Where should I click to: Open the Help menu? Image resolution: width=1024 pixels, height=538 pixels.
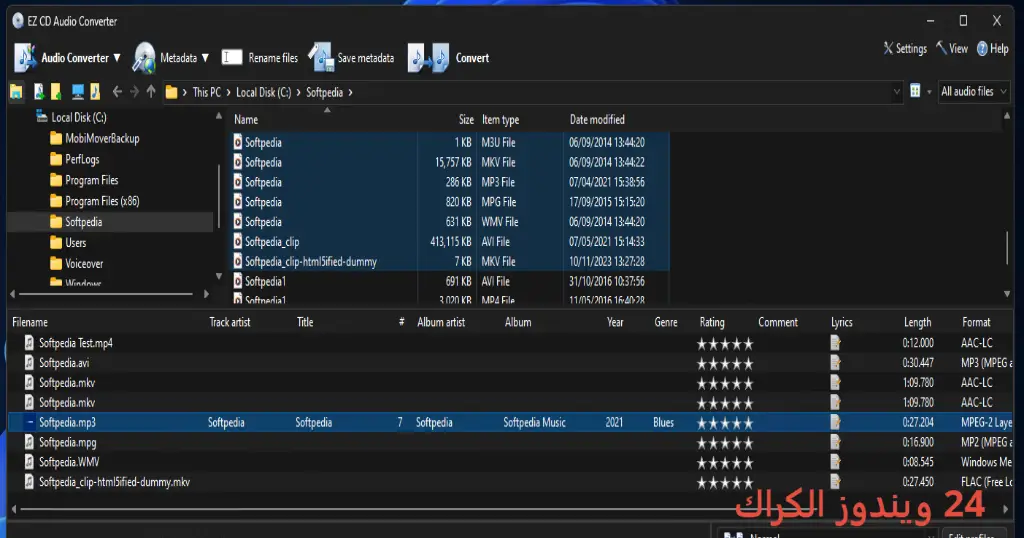pos(993,48)
